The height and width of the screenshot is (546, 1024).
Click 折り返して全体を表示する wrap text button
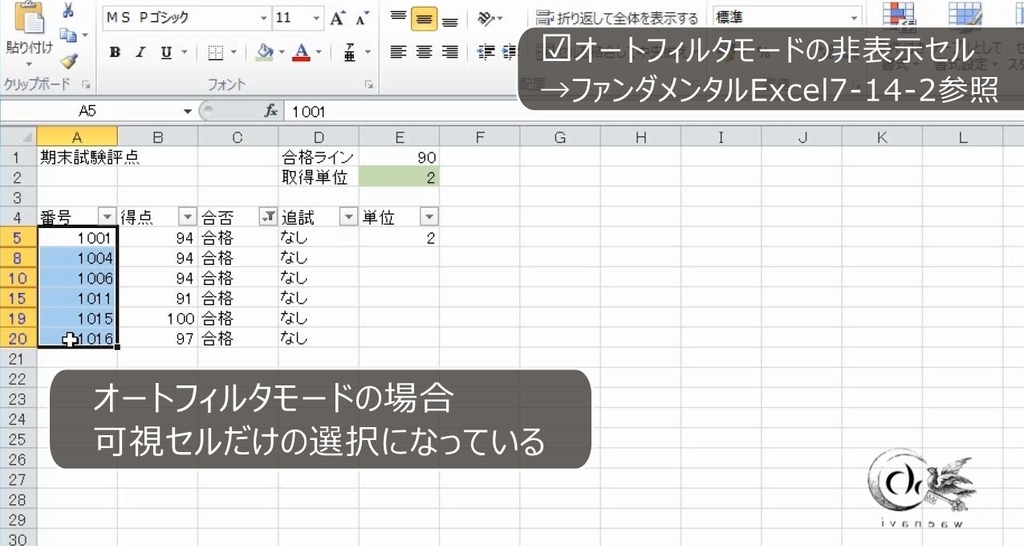pyautogui.click(x=616, y=18)
